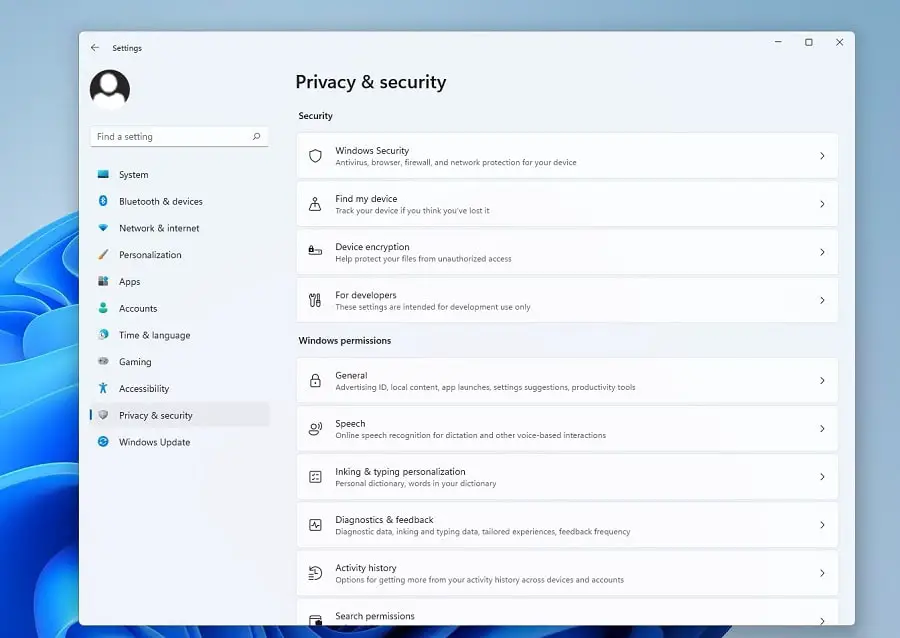Open Activity history chevron
This screenshot has height=638, width=900.
822,574
